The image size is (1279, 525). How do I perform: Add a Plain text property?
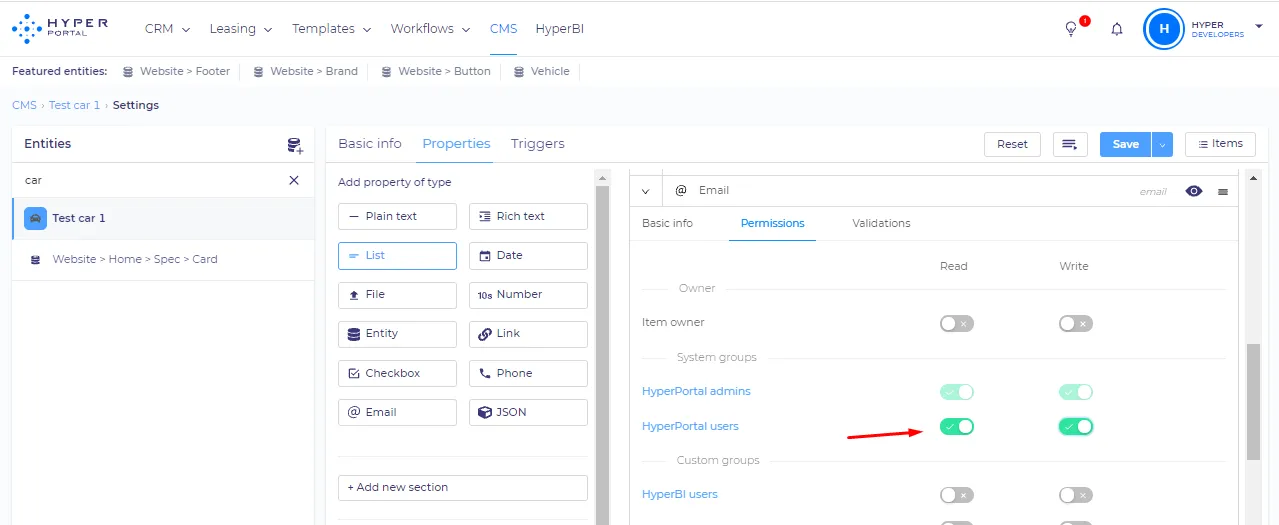(x=397, y=216)
